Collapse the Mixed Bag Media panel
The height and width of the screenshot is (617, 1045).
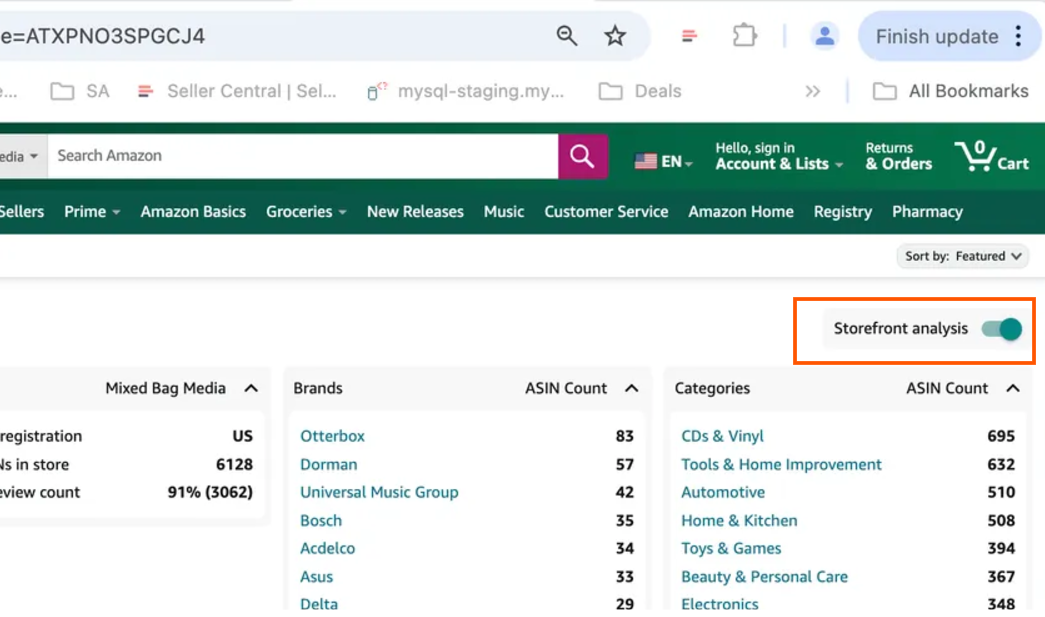[x=251, y=388]
